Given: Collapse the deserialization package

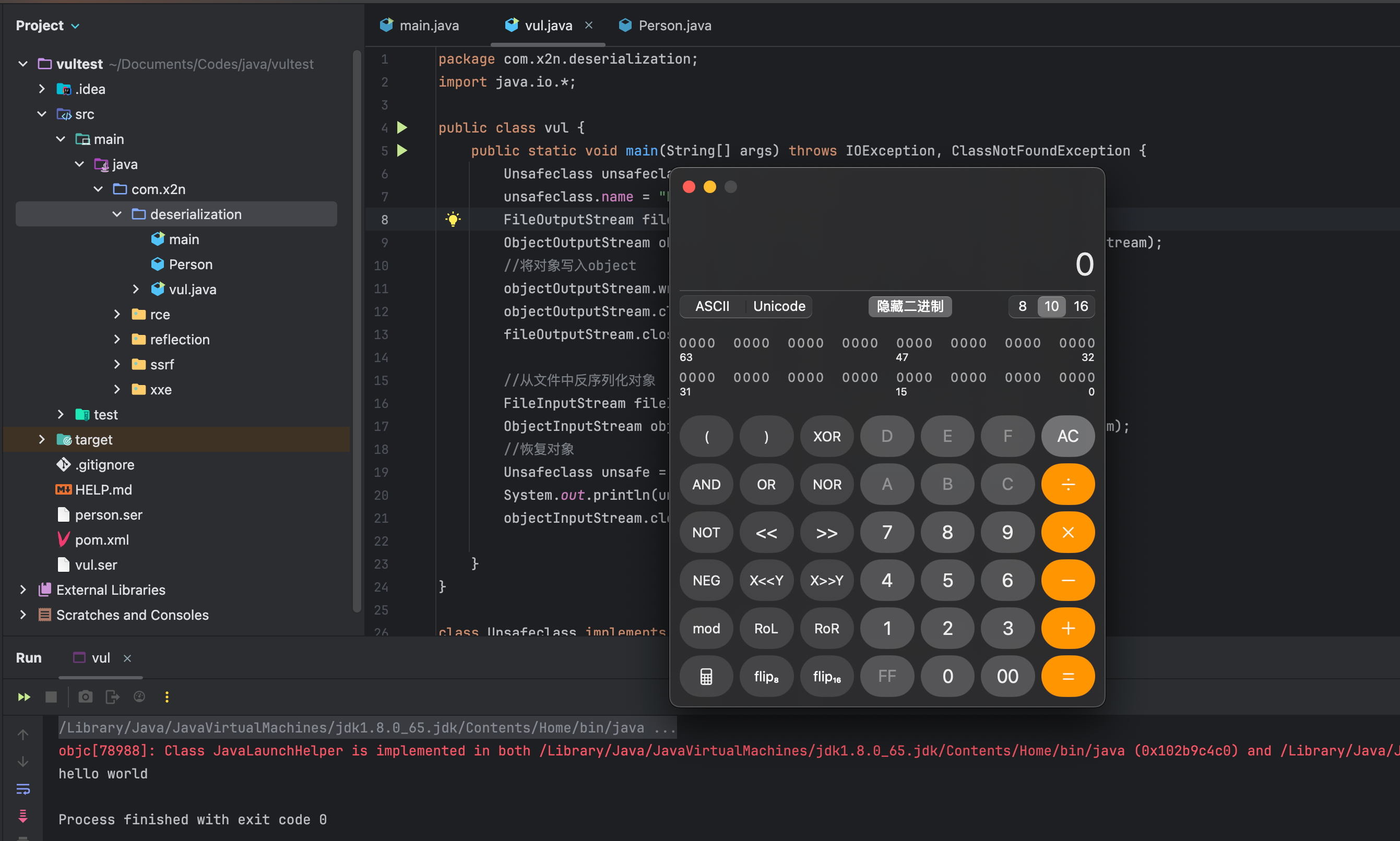Looking at the screenshot, I should pyautogui.click(x=117, y=214).
